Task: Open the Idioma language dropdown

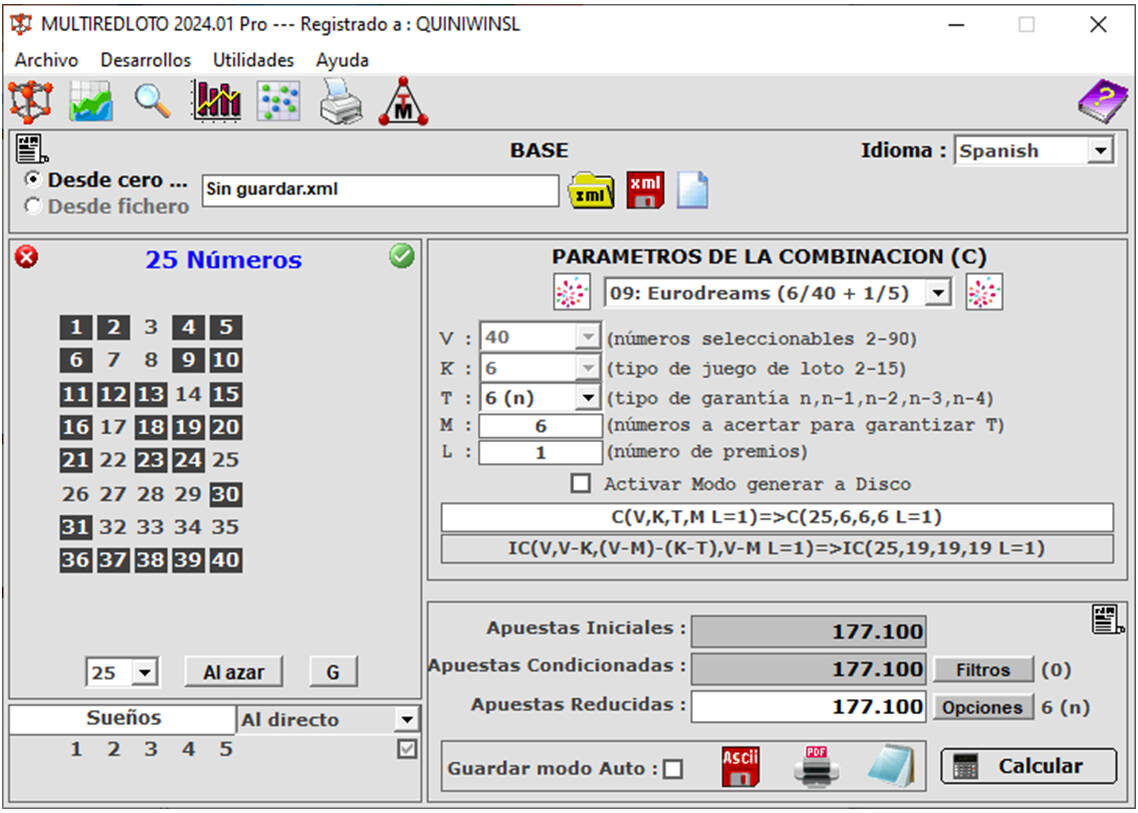Action: click(x=1100, y=151)
